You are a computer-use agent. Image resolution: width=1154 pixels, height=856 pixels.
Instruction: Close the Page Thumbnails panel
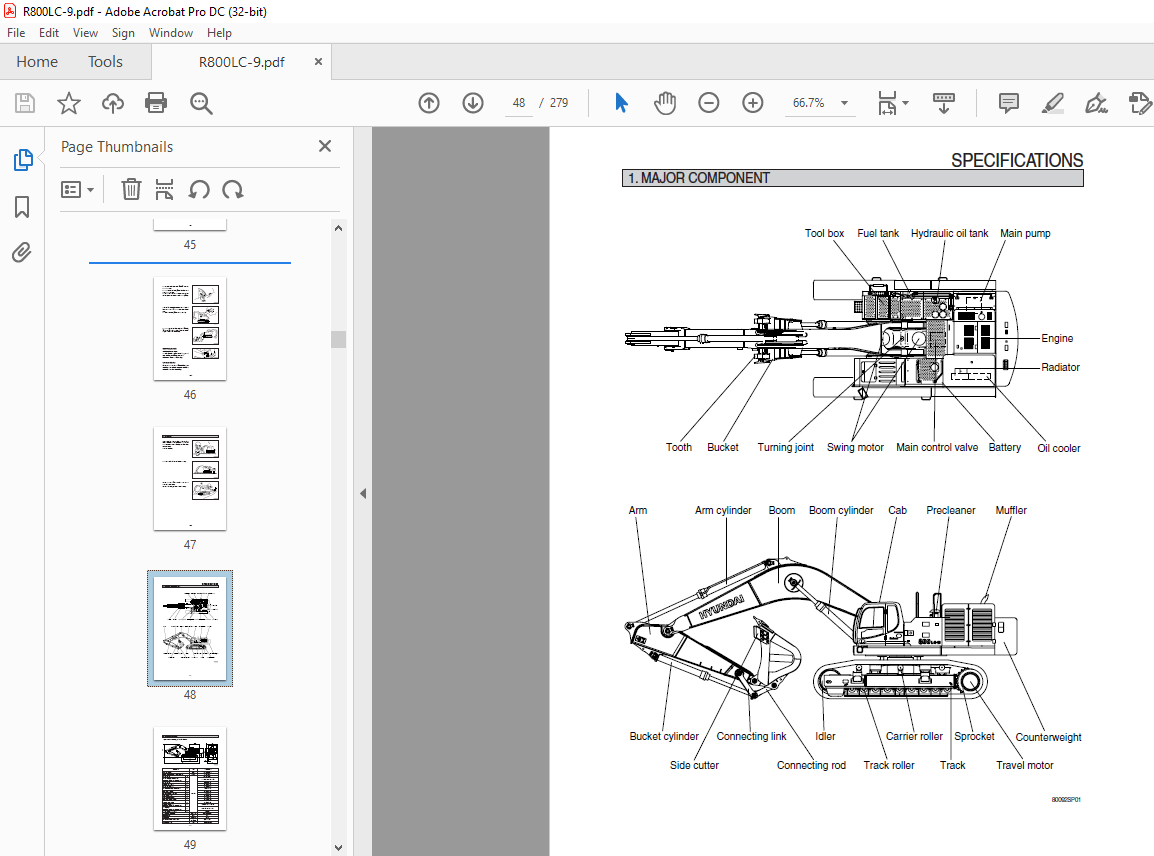[x=325, y=146]
